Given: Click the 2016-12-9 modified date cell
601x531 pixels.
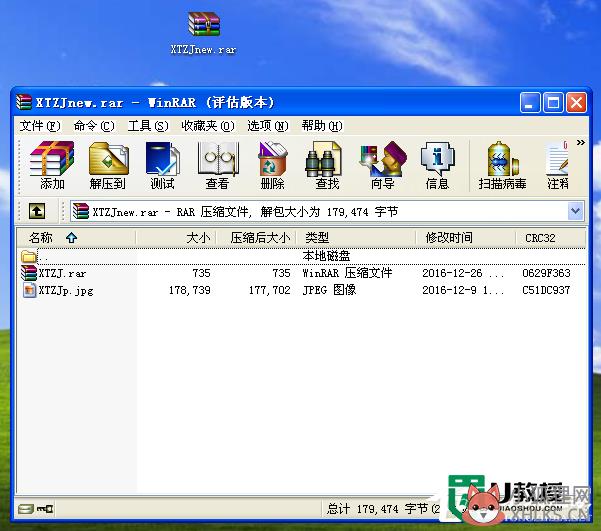Looking at the screenshot, I should point(463,290).
